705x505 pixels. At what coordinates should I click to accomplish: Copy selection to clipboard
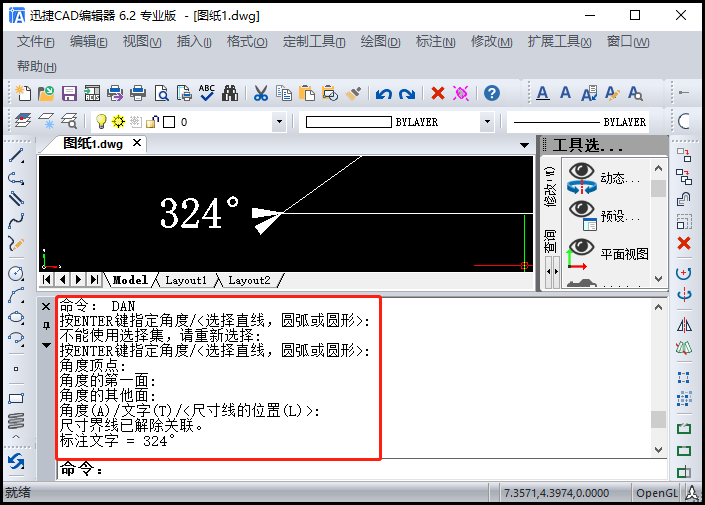pyautogui.click(x=284, y=93)
